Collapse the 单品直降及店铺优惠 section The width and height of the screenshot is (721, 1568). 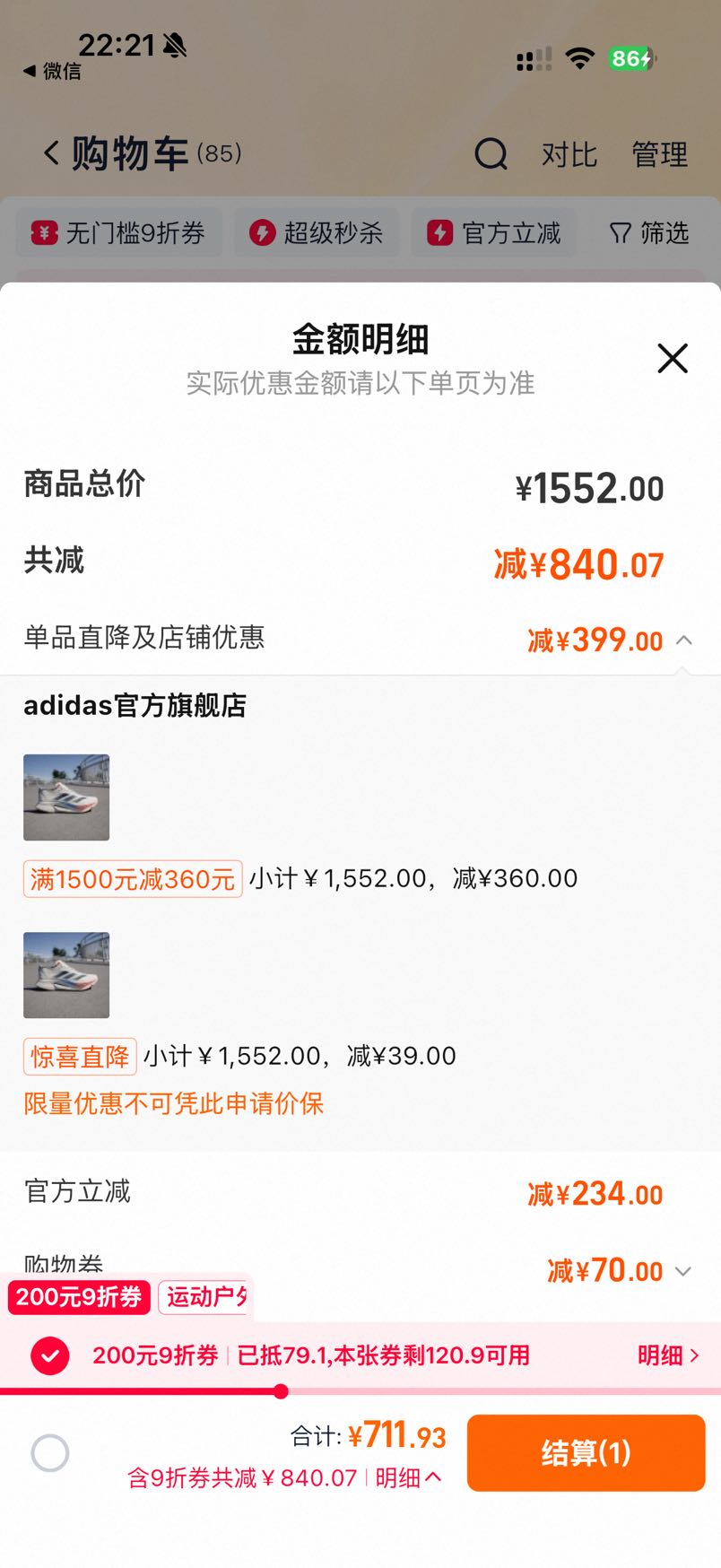684,640
